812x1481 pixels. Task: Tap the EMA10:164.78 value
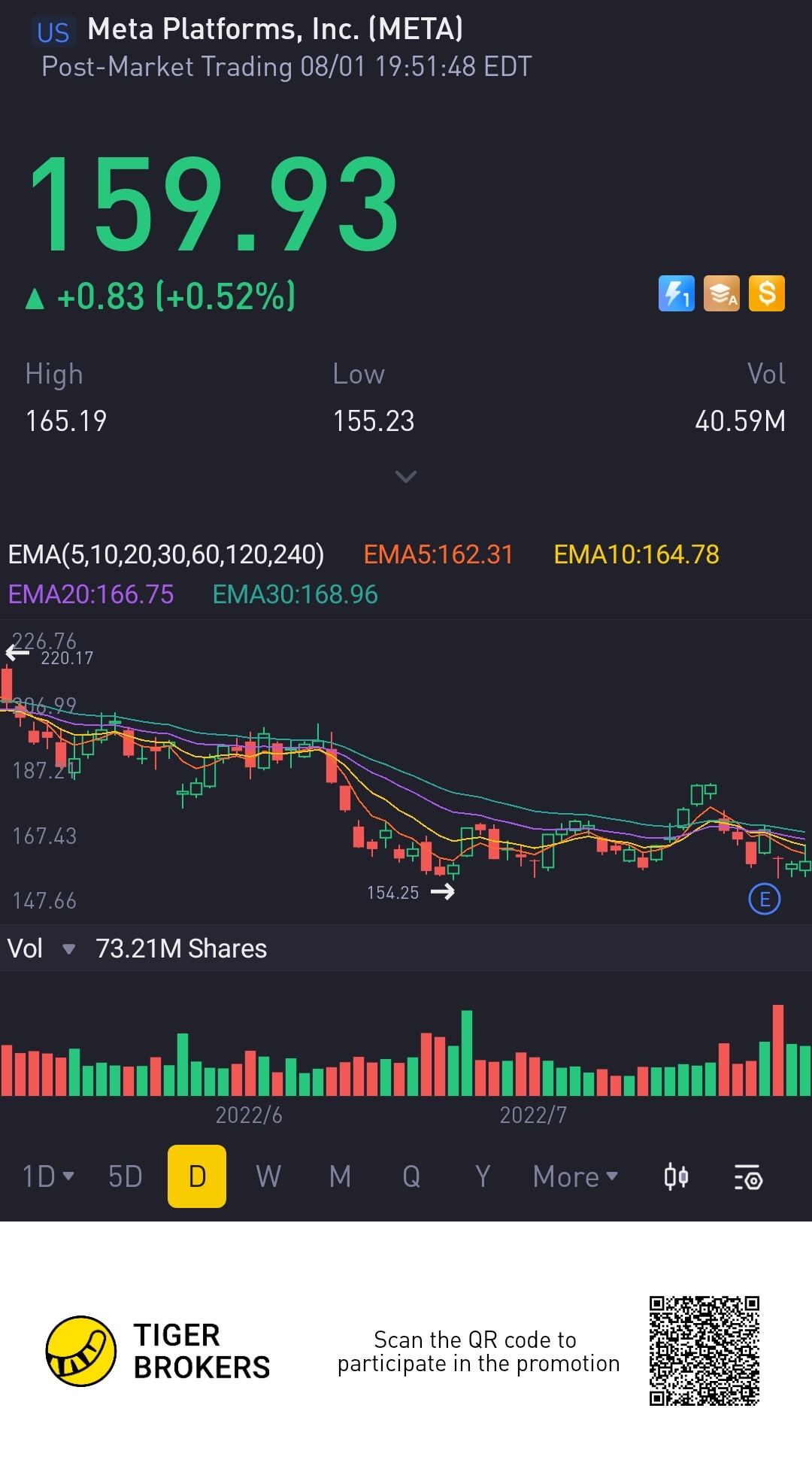pyautogui.click(x=637, y=554)
